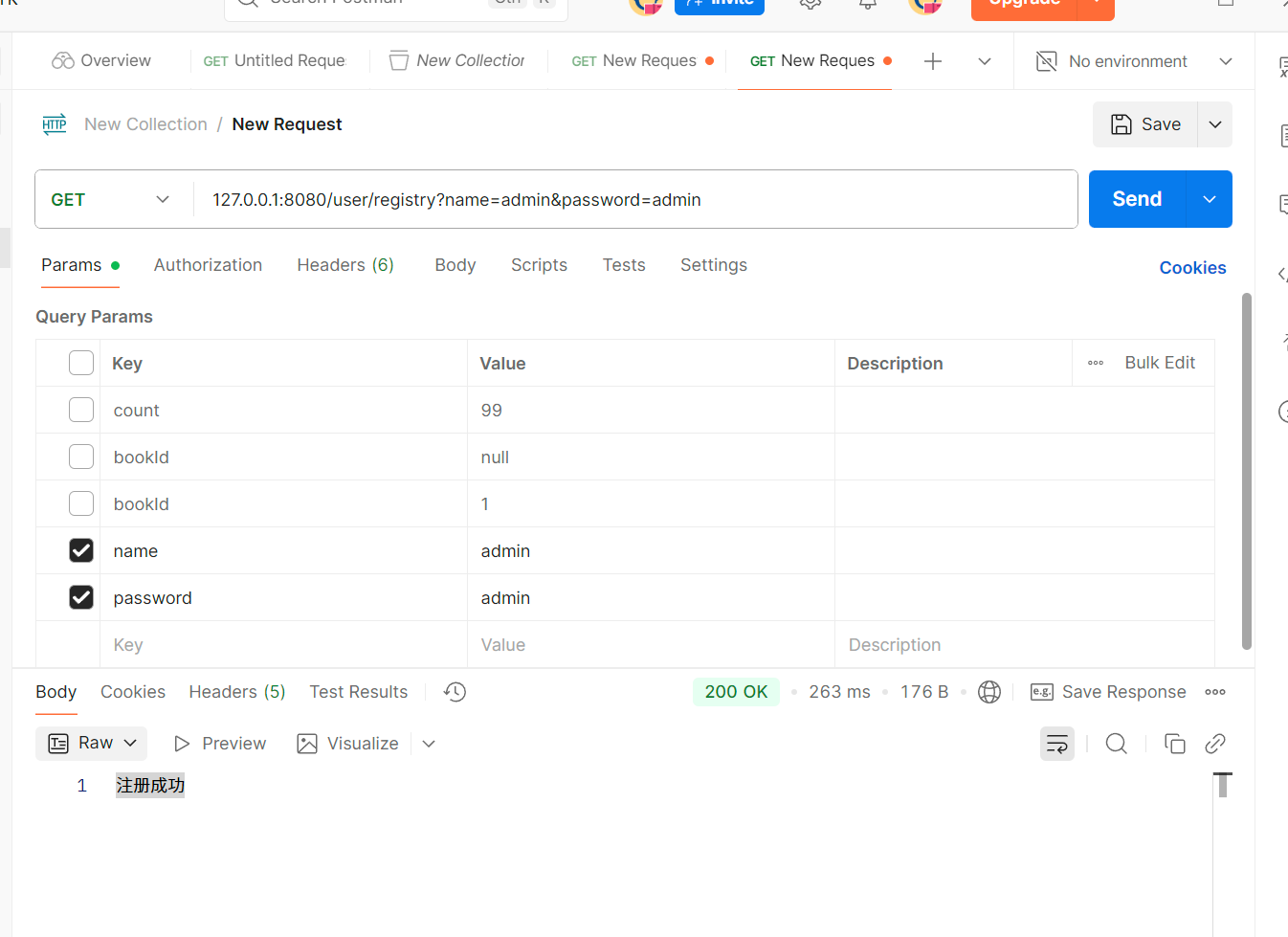Open the Overview tab
The height and width of the screenshot is (937, 1288).
[101, 60]
